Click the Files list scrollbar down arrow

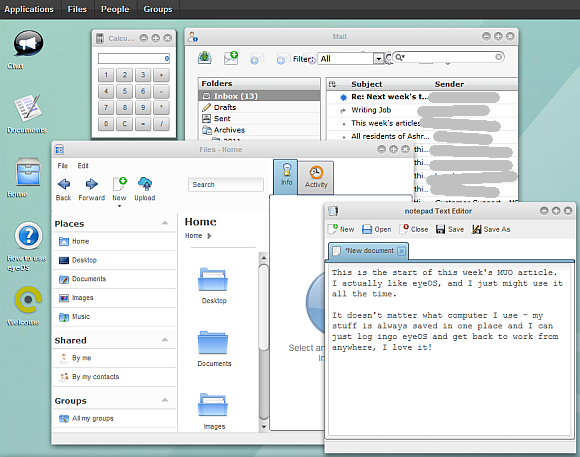tap(263, 427)
